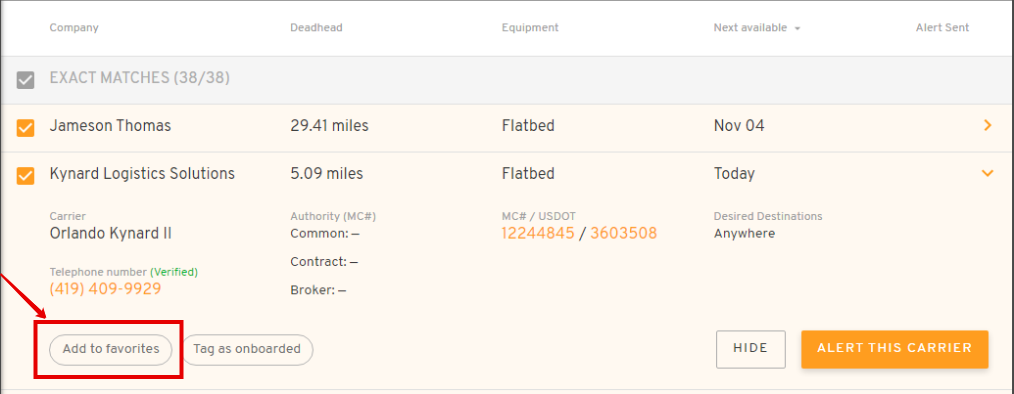
Task: Click the Next available column label
Action: (750, 28)
